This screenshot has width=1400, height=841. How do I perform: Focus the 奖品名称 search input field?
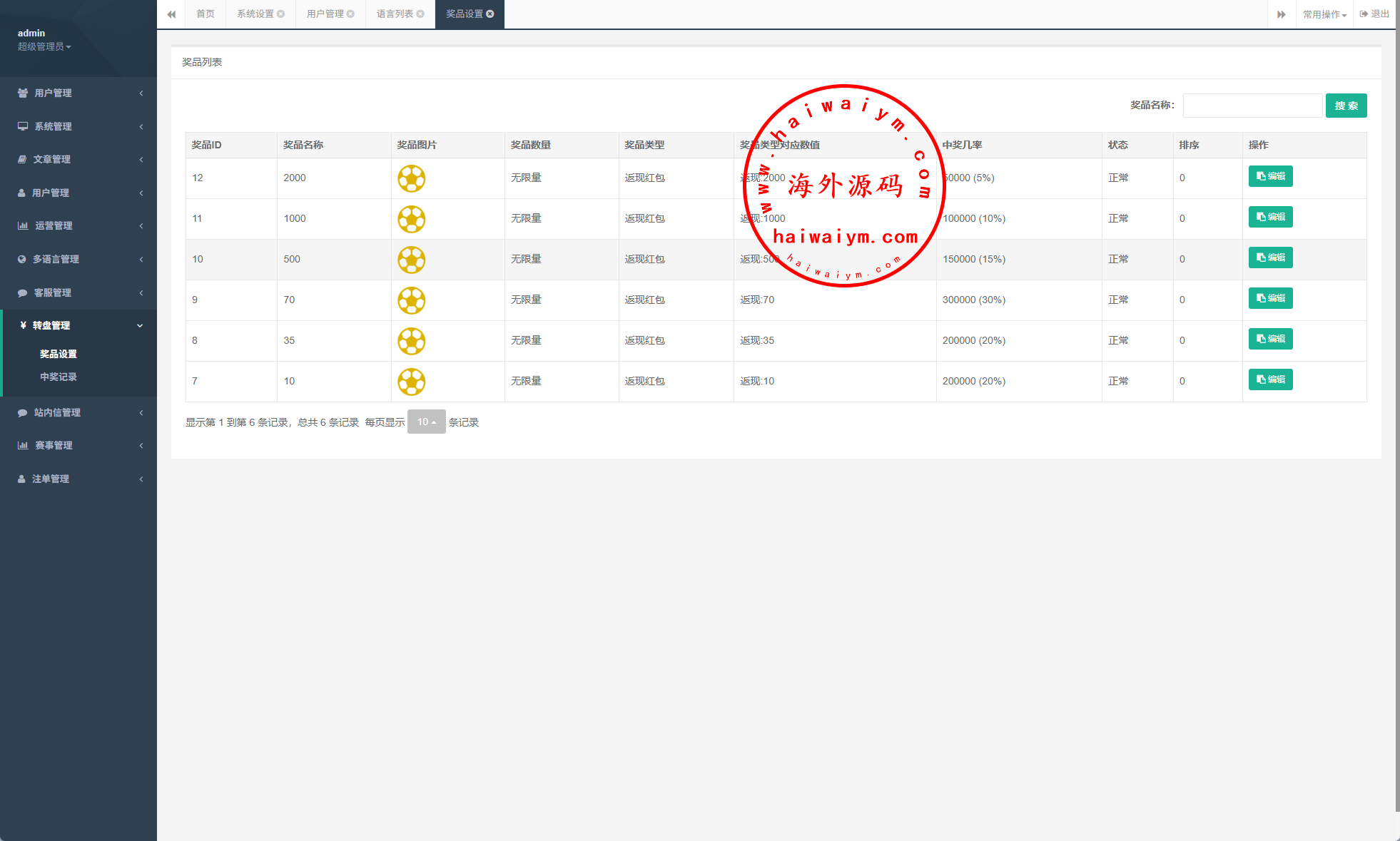(1252, 106)
